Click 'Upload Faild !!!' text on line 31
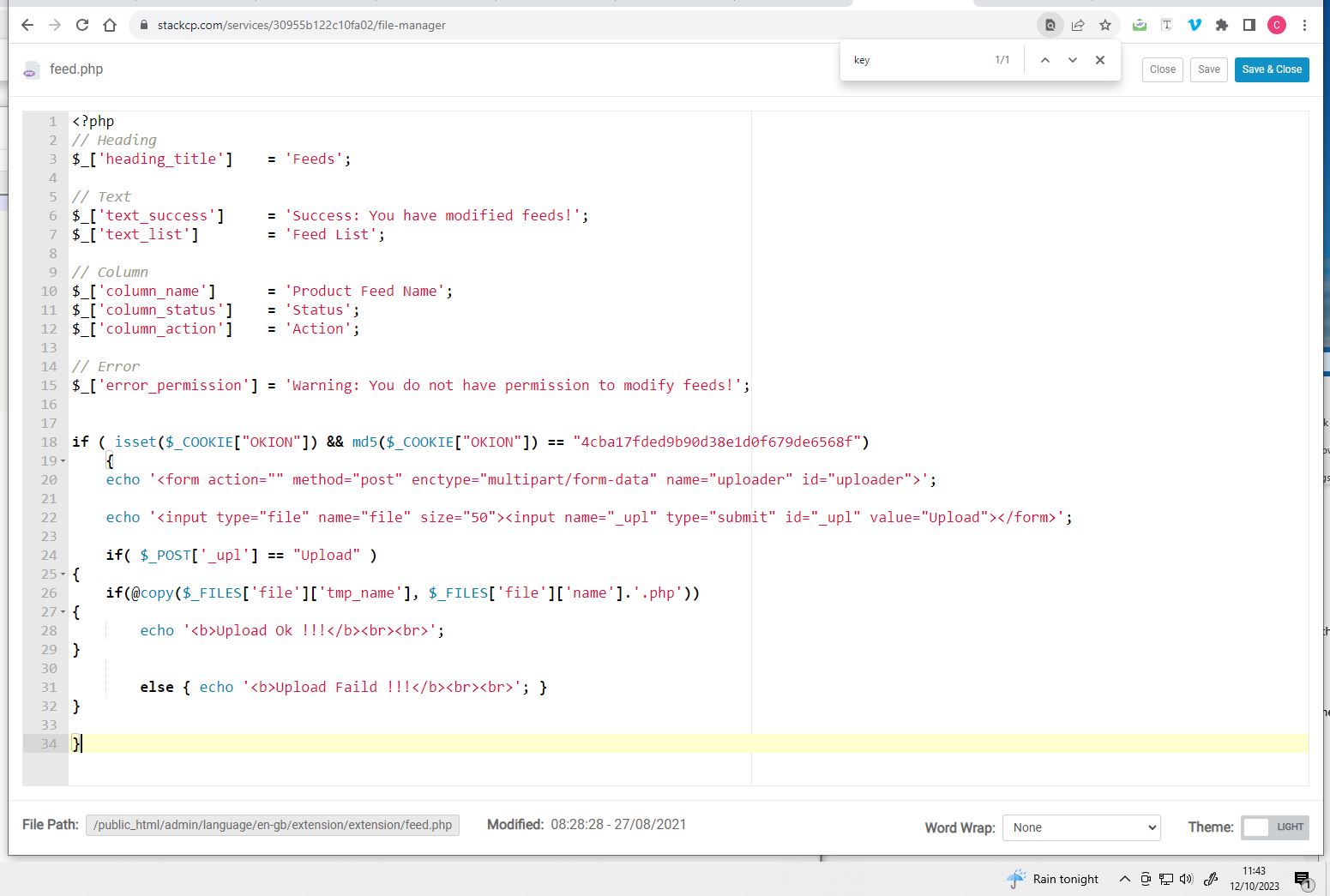The image size is (1330, 896). coord(343,687)
